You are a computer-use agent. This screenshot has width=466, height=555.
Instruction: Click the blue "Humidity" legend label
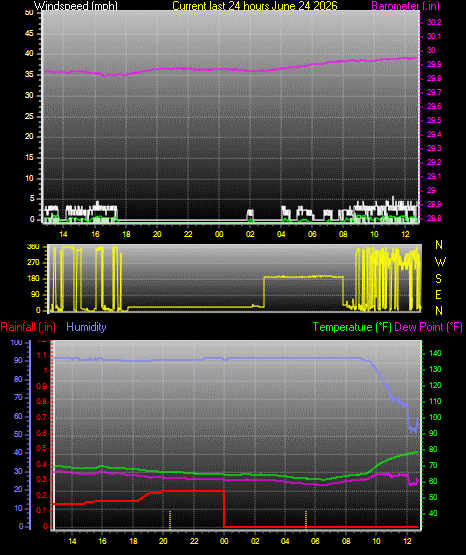tap(86, 327)
